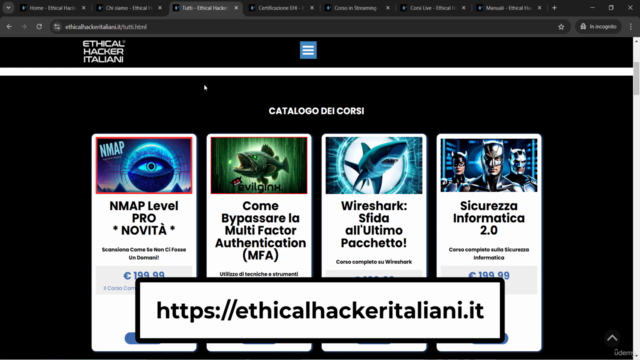Click the browser forward arrow
This screenshot has height=360, width=640.
pos(24,27)
